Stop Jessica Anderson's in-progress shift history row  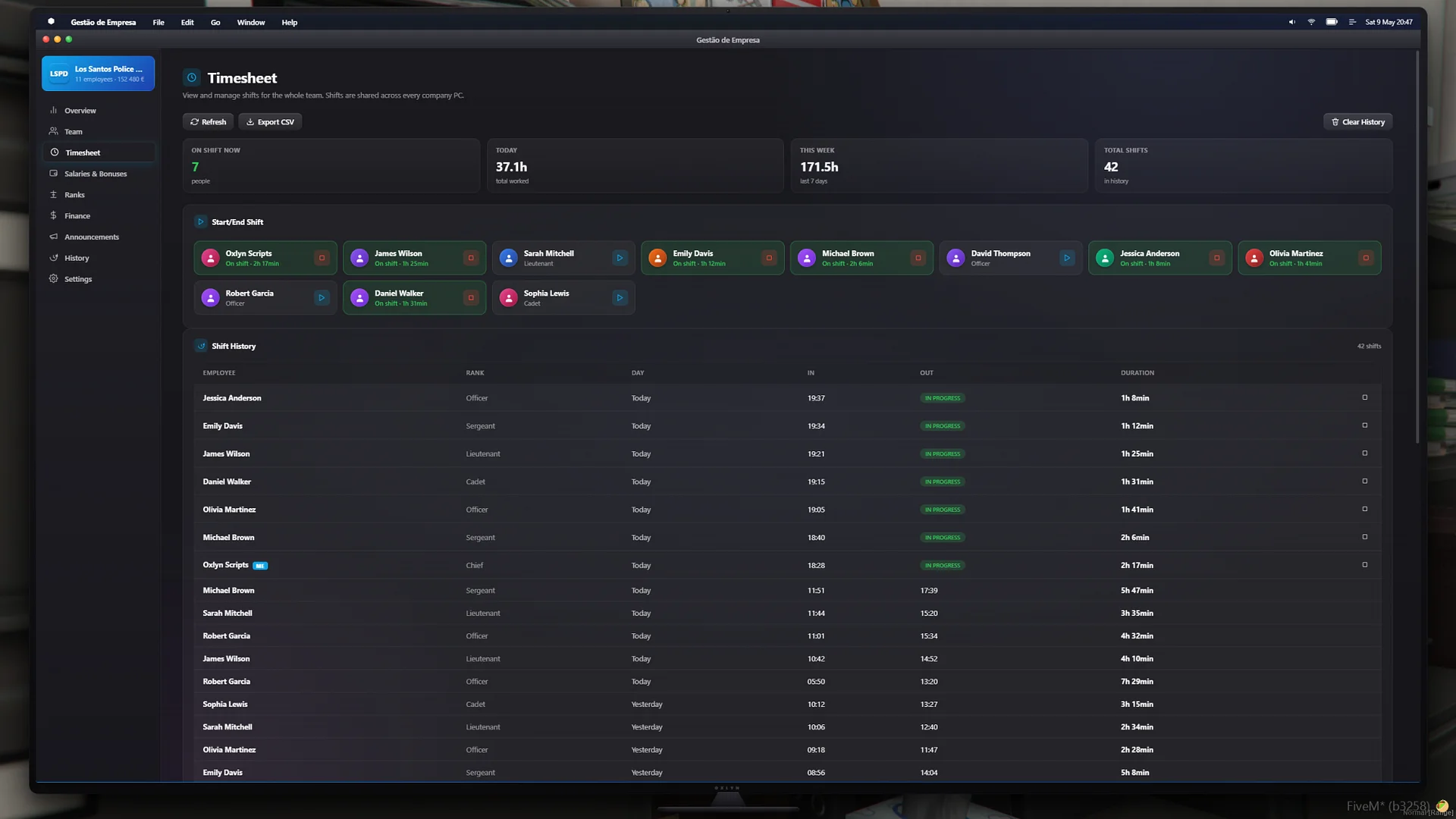pos(1365,397)
